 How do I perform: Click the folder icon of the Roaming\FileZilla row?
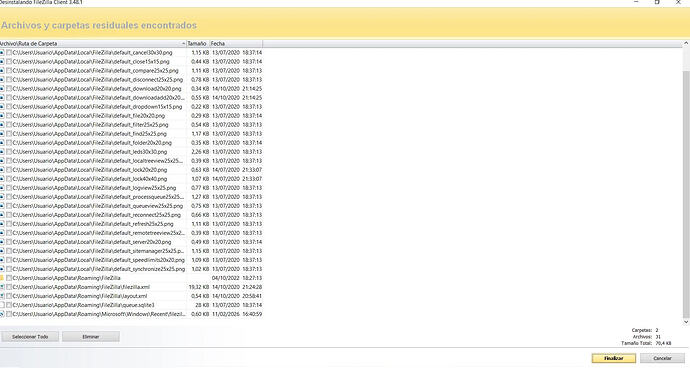2,278
